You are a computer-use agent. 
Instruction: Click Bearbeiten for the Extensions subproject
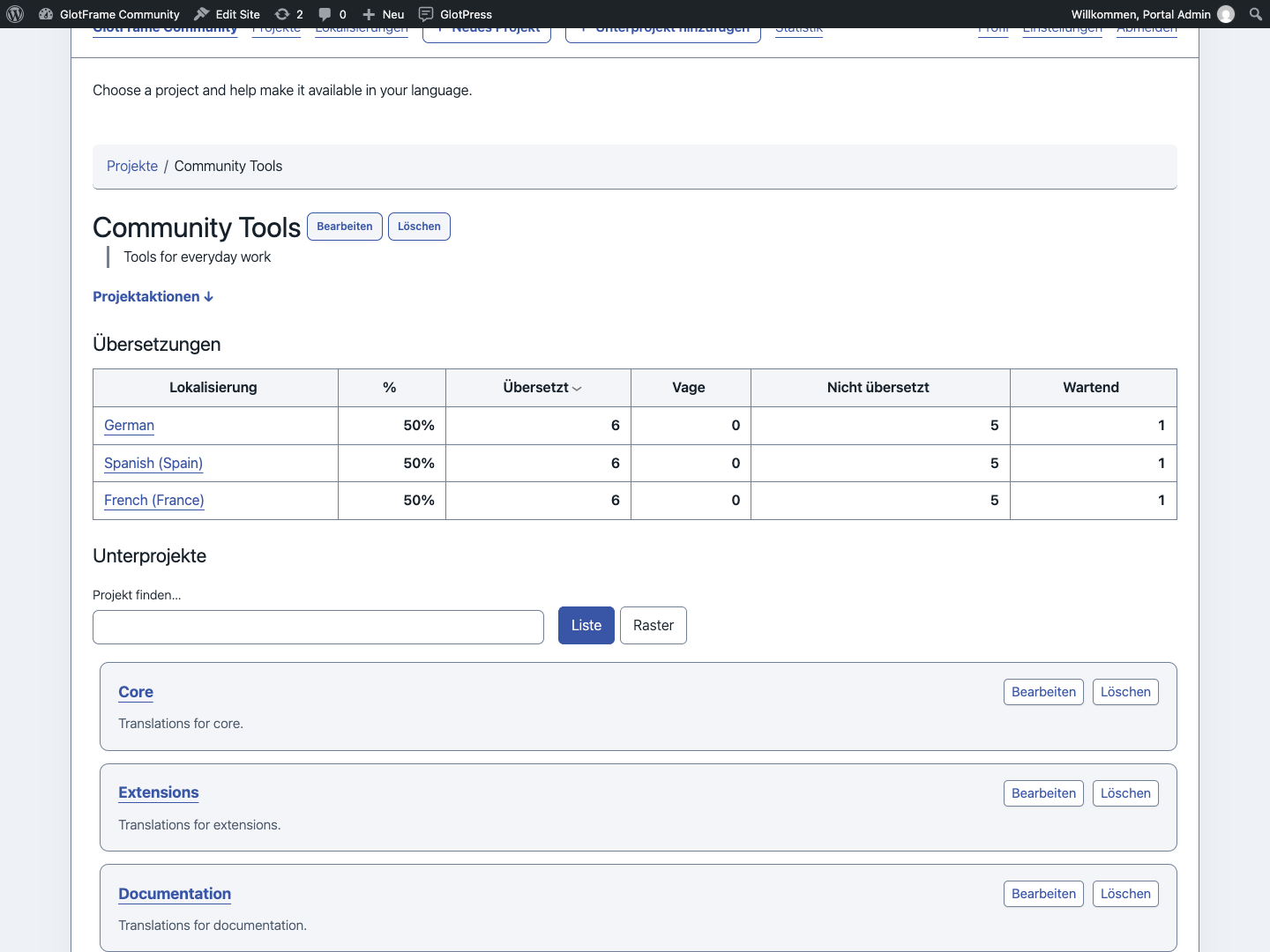pos(1043,793)
